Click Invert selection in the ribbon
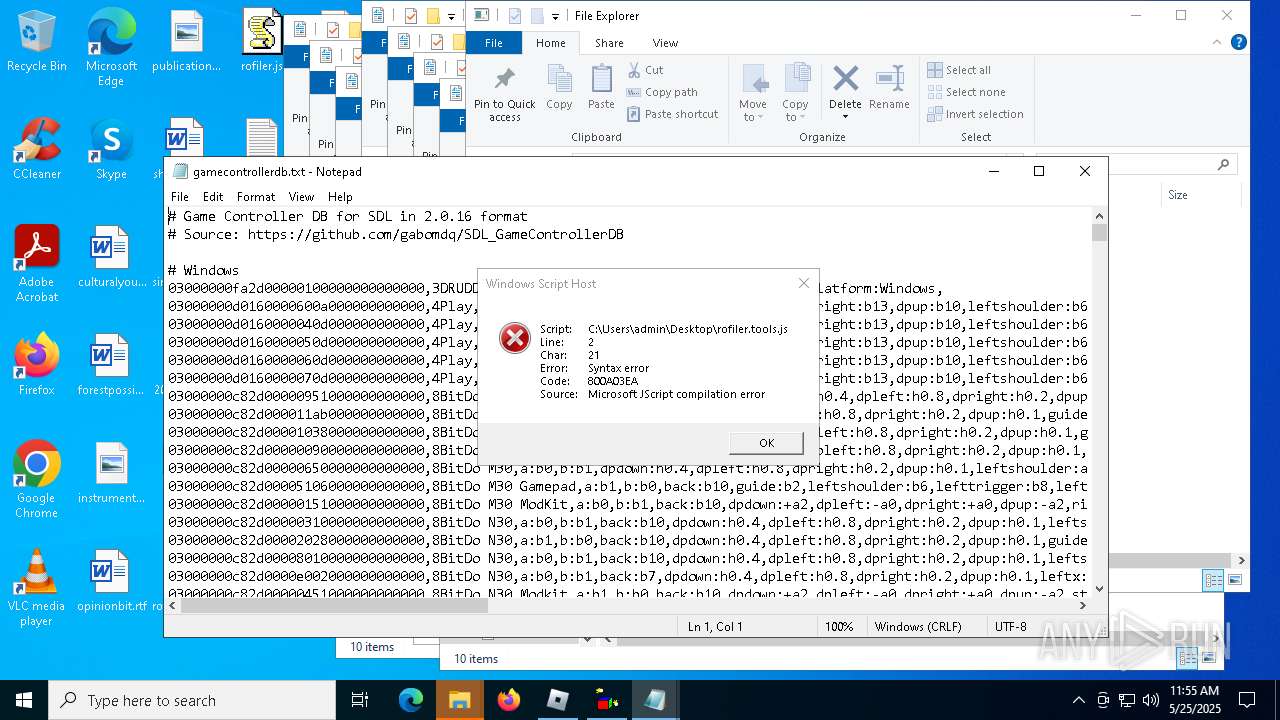The width and height of the screenshot is (1280, 720). 976,114
